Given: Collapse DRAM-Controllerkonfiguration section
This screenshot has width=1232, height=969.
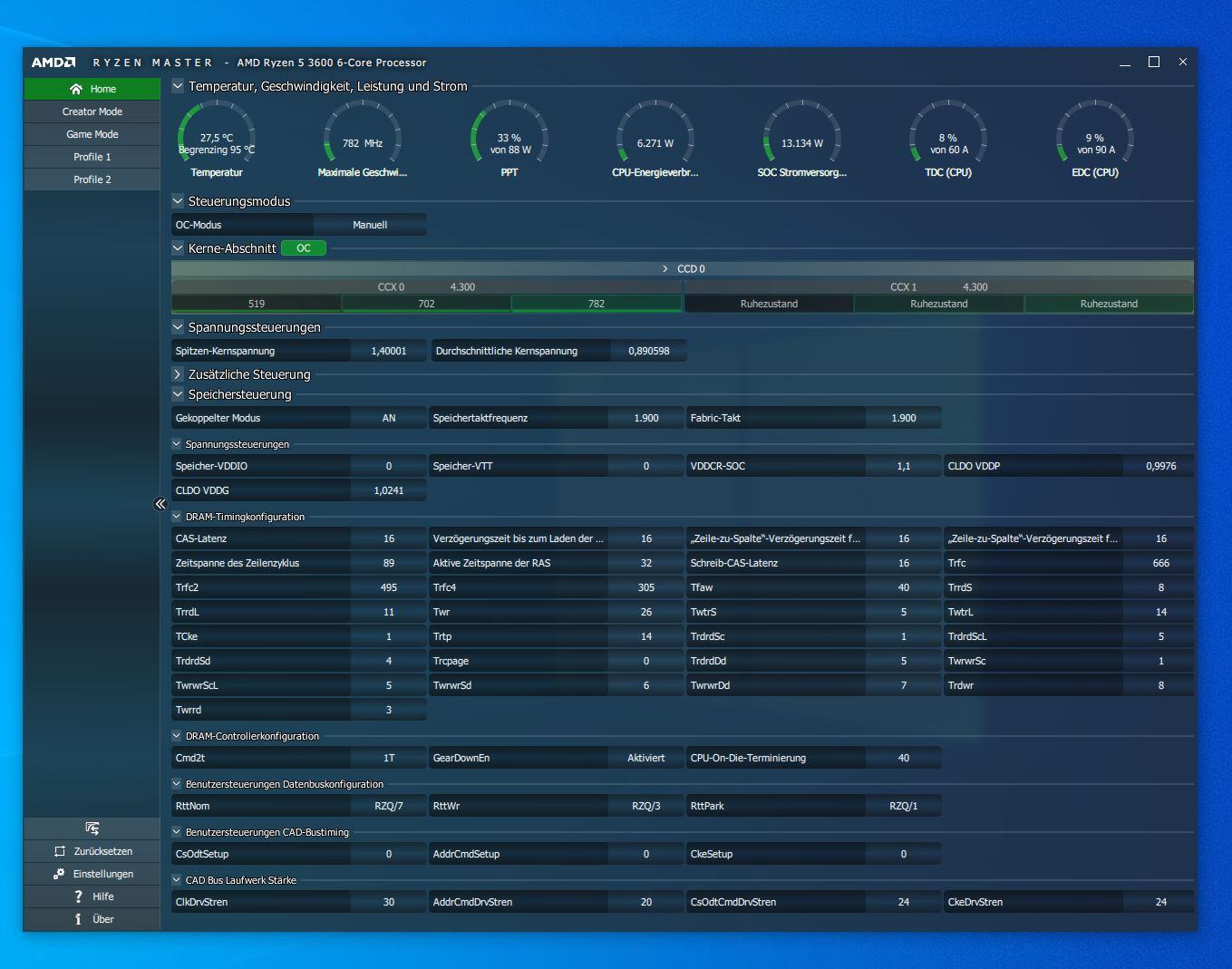Looking at the screenshot, I should click(x=177, y=736).
